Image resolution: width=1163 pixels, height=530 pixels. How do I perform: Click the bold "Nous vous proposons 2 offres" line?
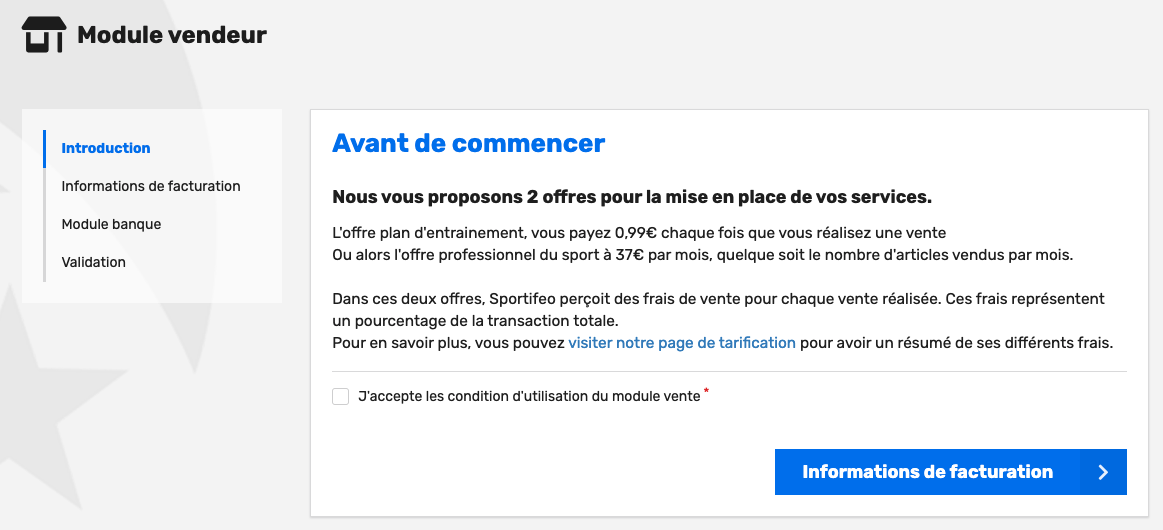(631, 198)
